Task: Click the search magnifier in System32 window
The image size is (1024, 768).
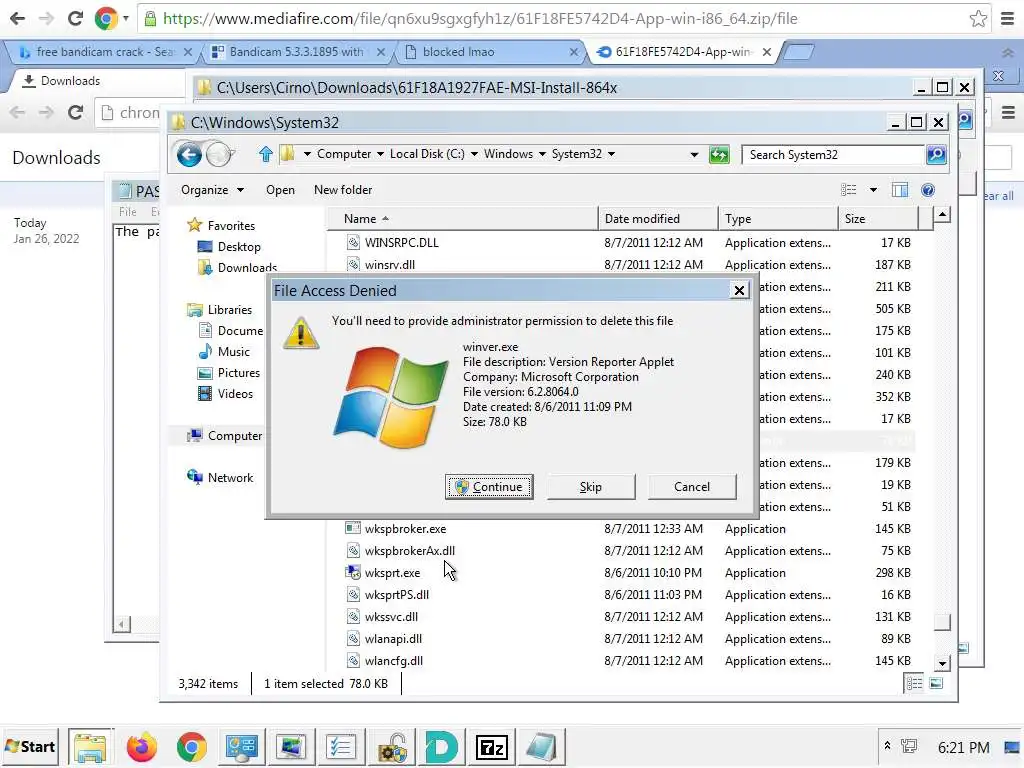Action: 936,155
